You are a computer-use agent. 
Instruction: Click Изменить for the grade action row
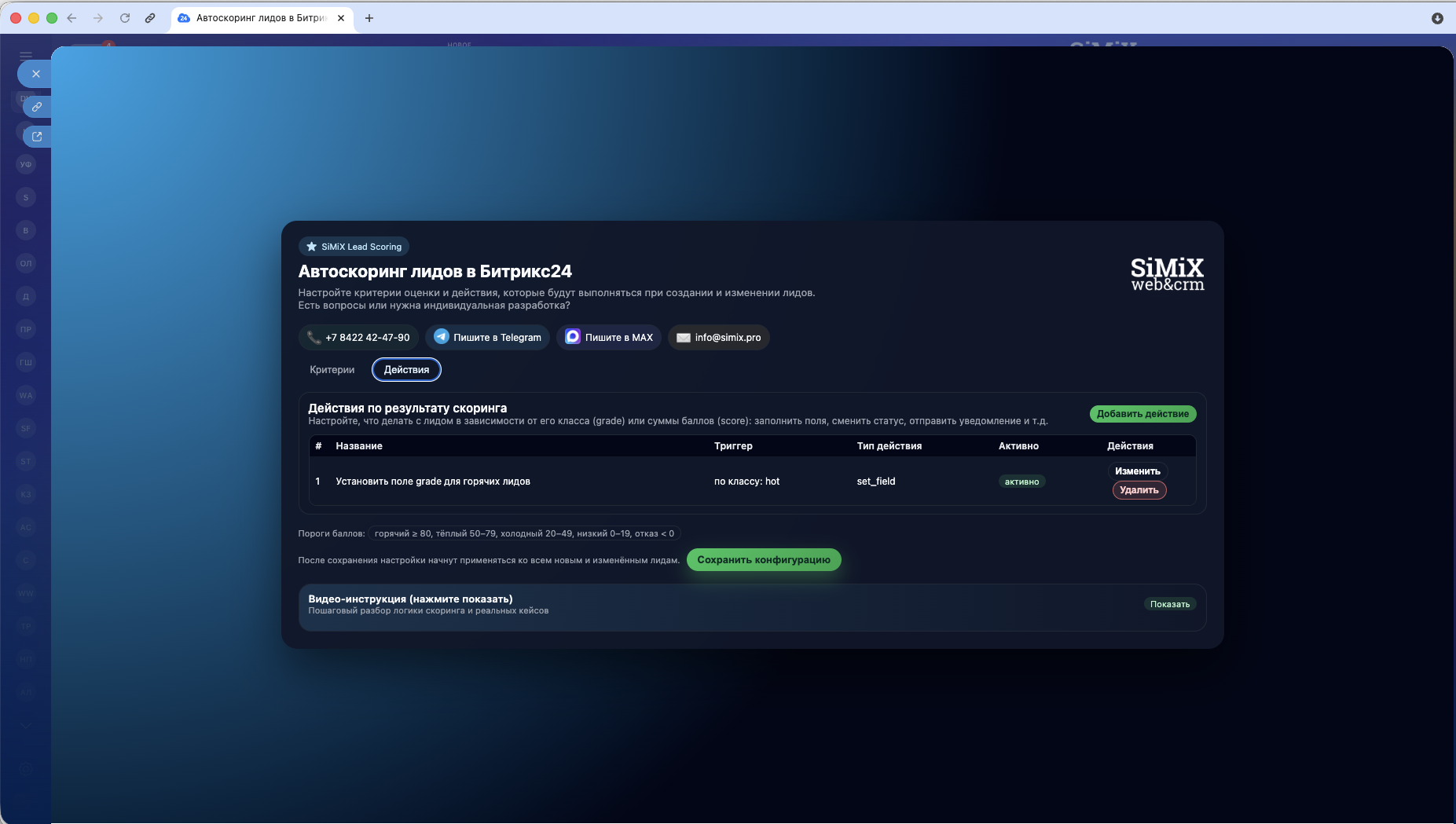coord(1138,471)
